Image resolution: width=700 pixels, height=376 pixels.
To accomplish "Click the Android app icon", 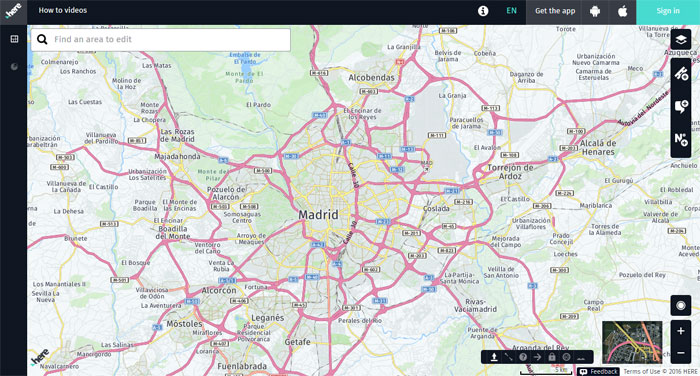I will pyautogui.click(x=595, y=12).
